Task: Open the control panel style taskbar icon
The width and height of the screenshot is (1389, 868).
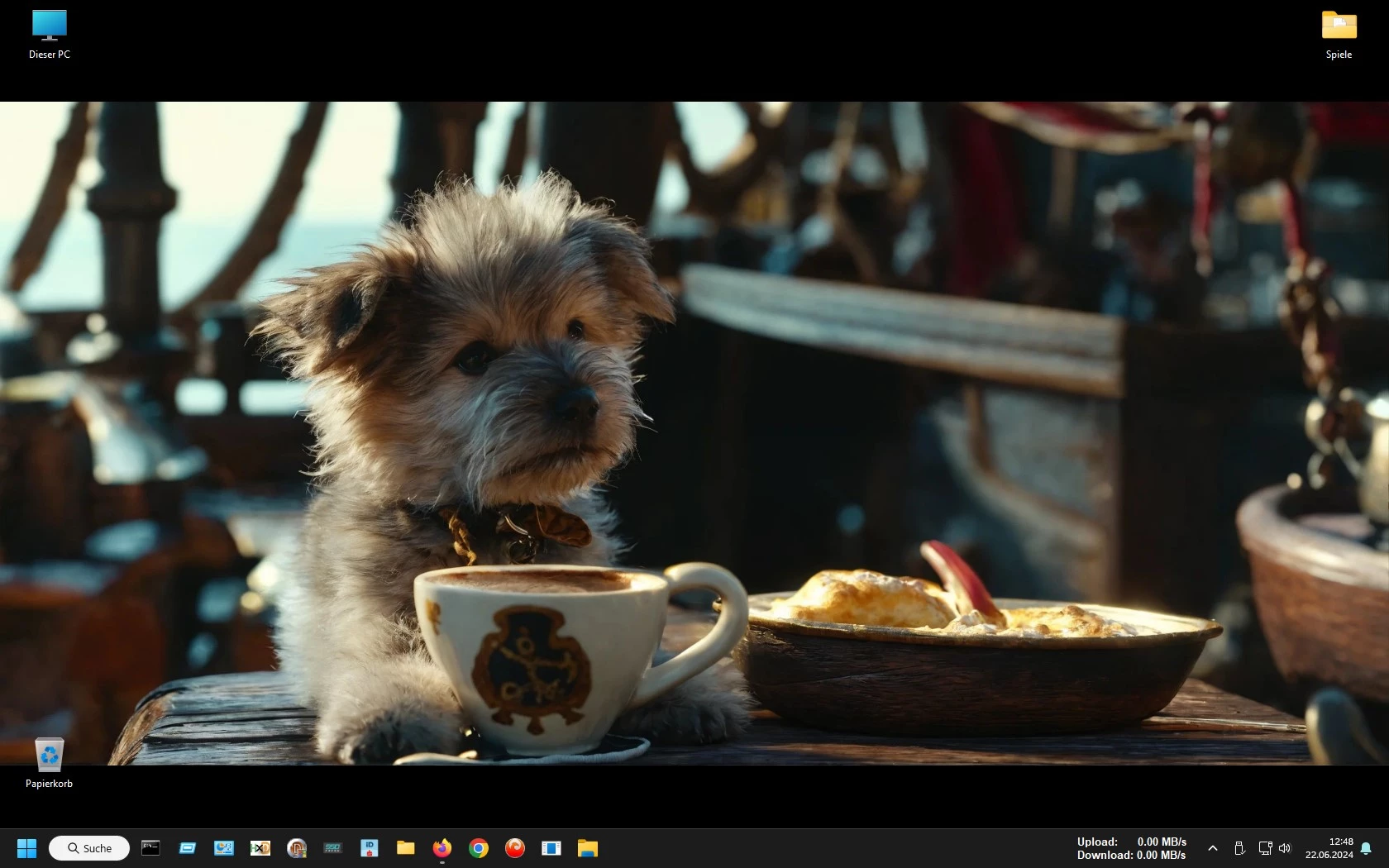Action: coord(224,848)
